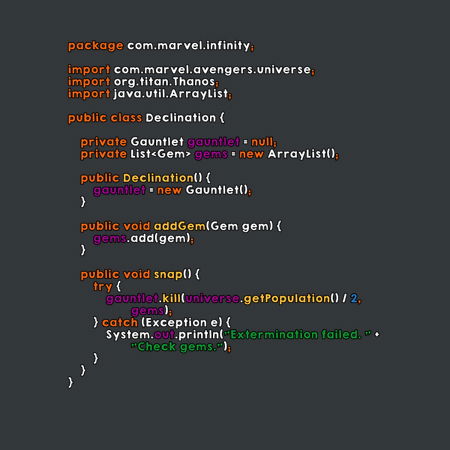Click purple "gems" in the List<Gem> line
Viewport: 450px width, 450px height.
coord(211,154)
